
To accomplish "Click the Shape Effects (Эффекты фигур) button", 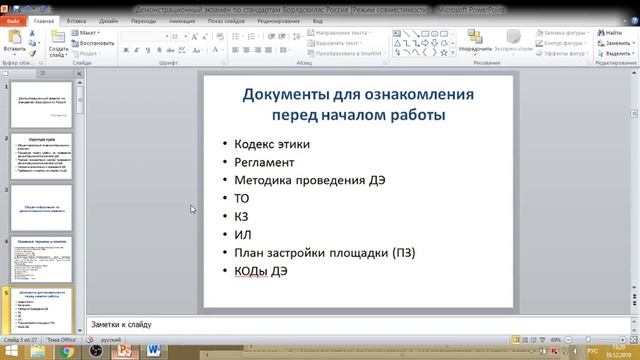I will tap(562, 53).
